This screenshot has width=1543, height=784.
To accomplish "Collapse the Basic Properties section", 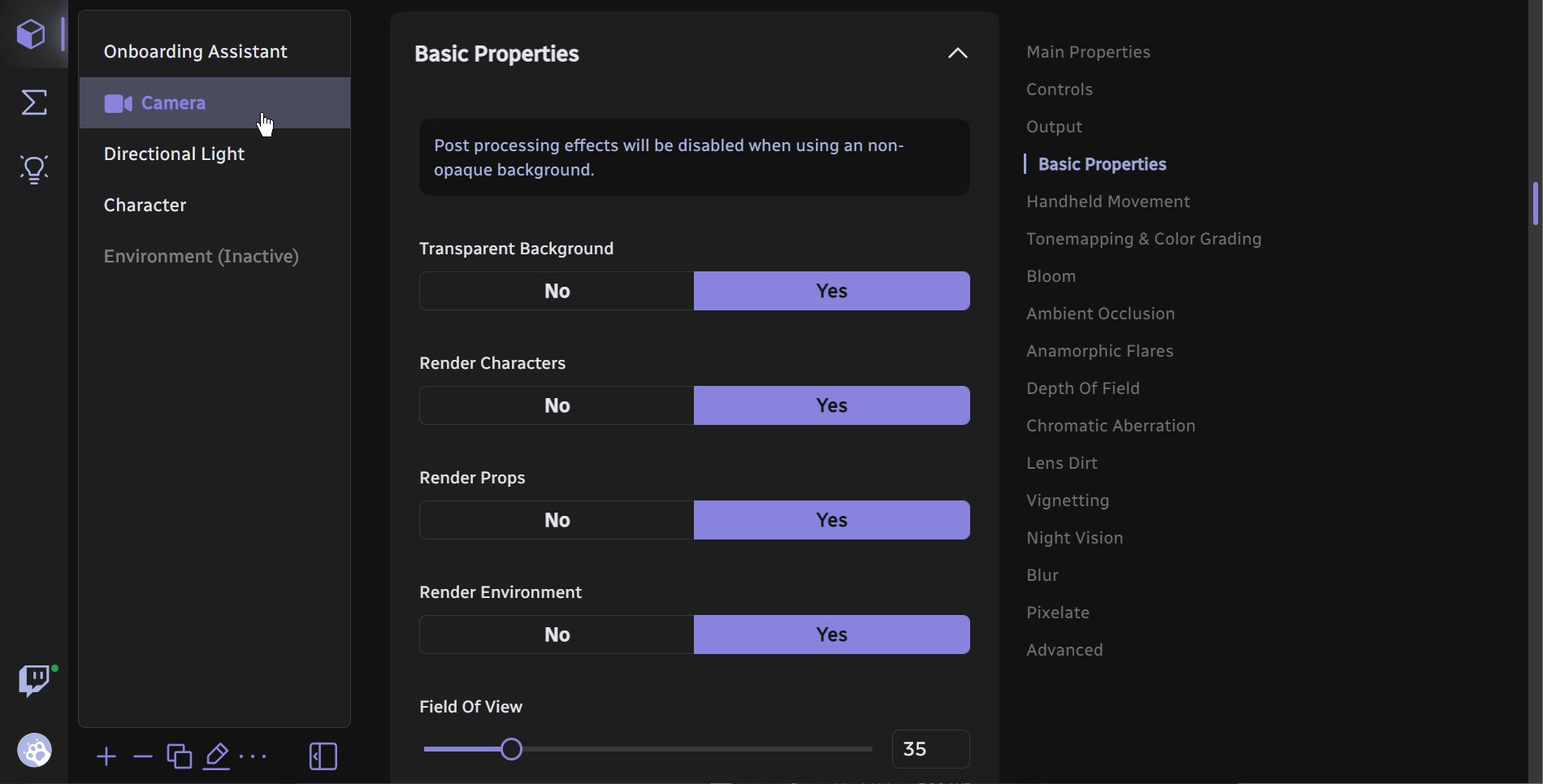I will point(957,54).
